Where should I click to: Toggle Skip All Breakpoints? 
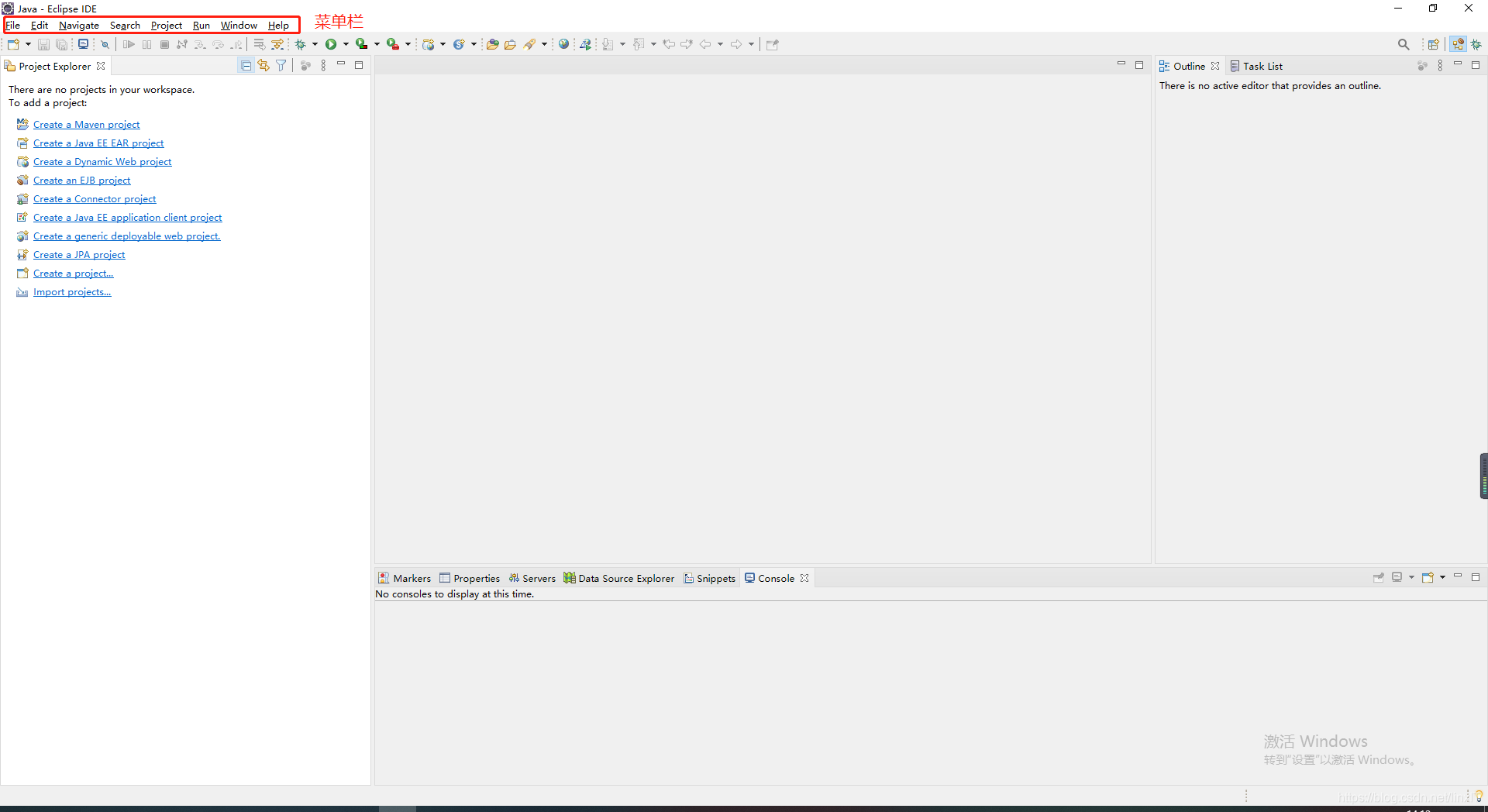coord(105,44)
